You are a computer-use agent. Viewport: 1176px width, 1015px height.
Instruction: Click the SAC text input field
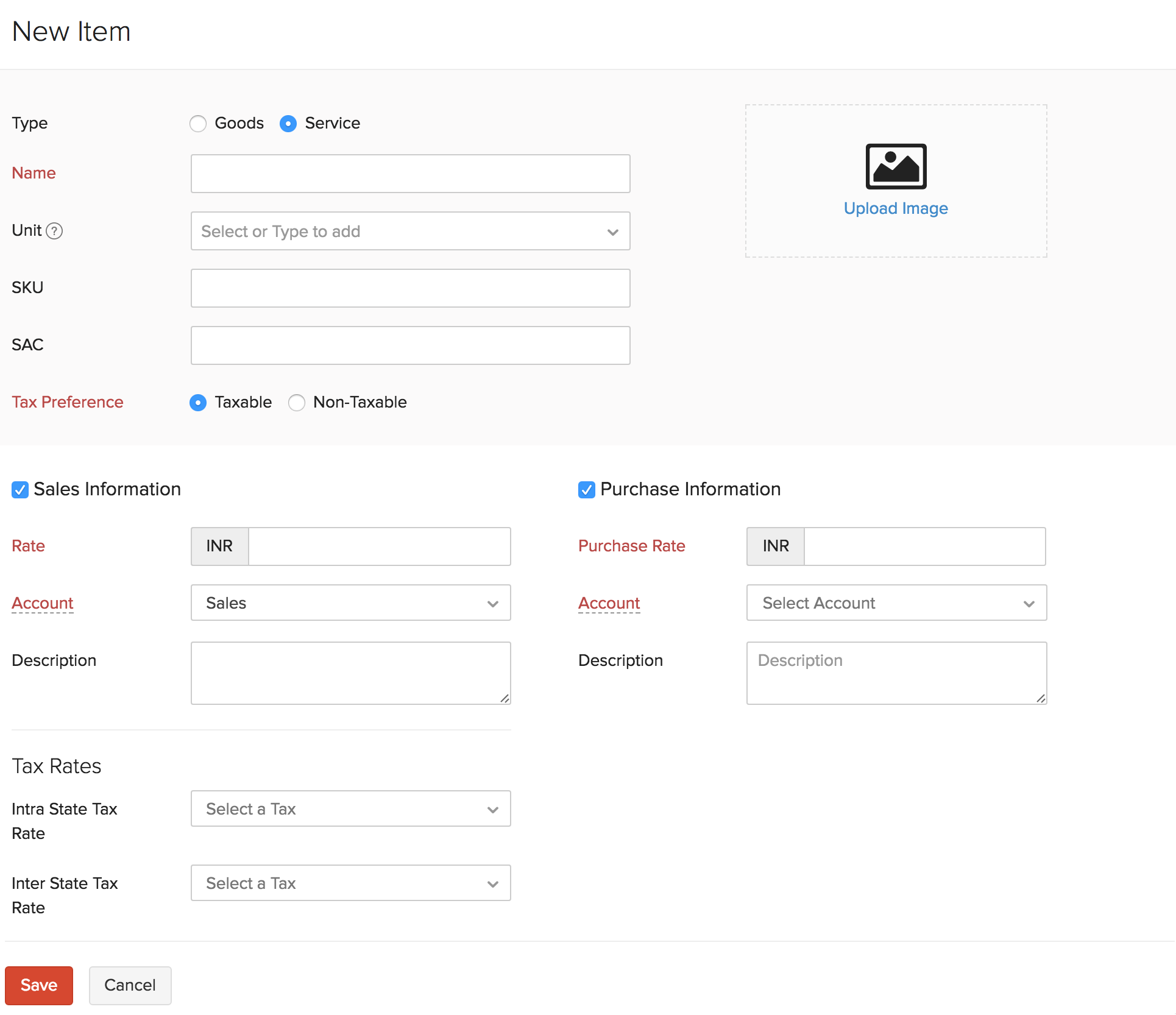[x=410, y=345]
